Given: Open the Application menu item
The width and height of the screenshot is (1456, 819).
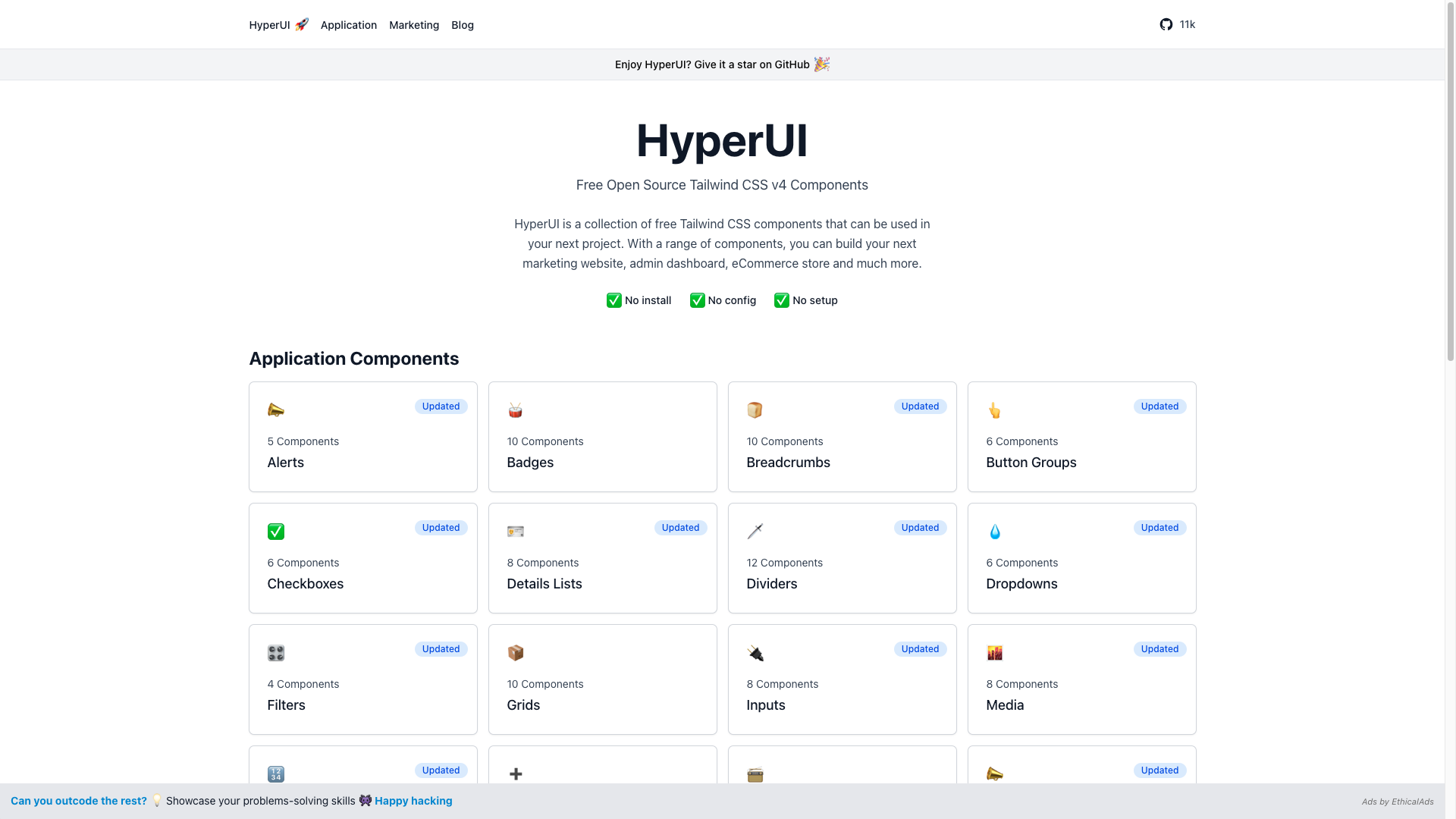Looking at the screenshot, I should pyautogui.click(x=348, y=25).
